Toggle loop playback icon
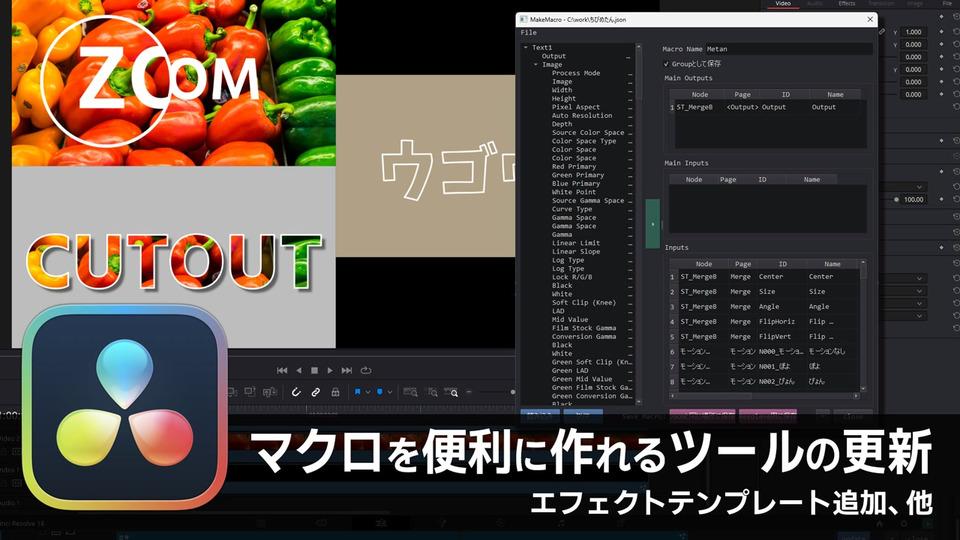 click(x=366, y=370)
